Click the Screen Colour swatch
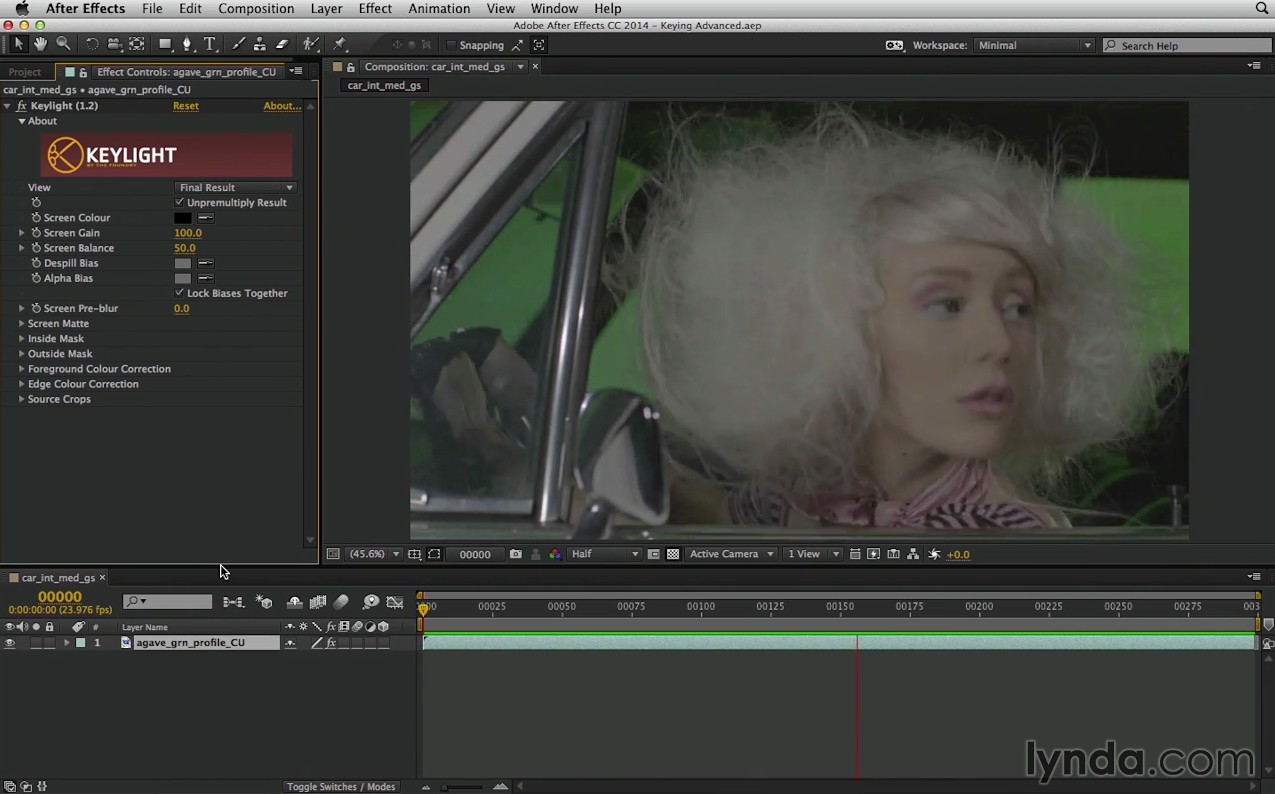1275x794 pixels. pos(183,218)
